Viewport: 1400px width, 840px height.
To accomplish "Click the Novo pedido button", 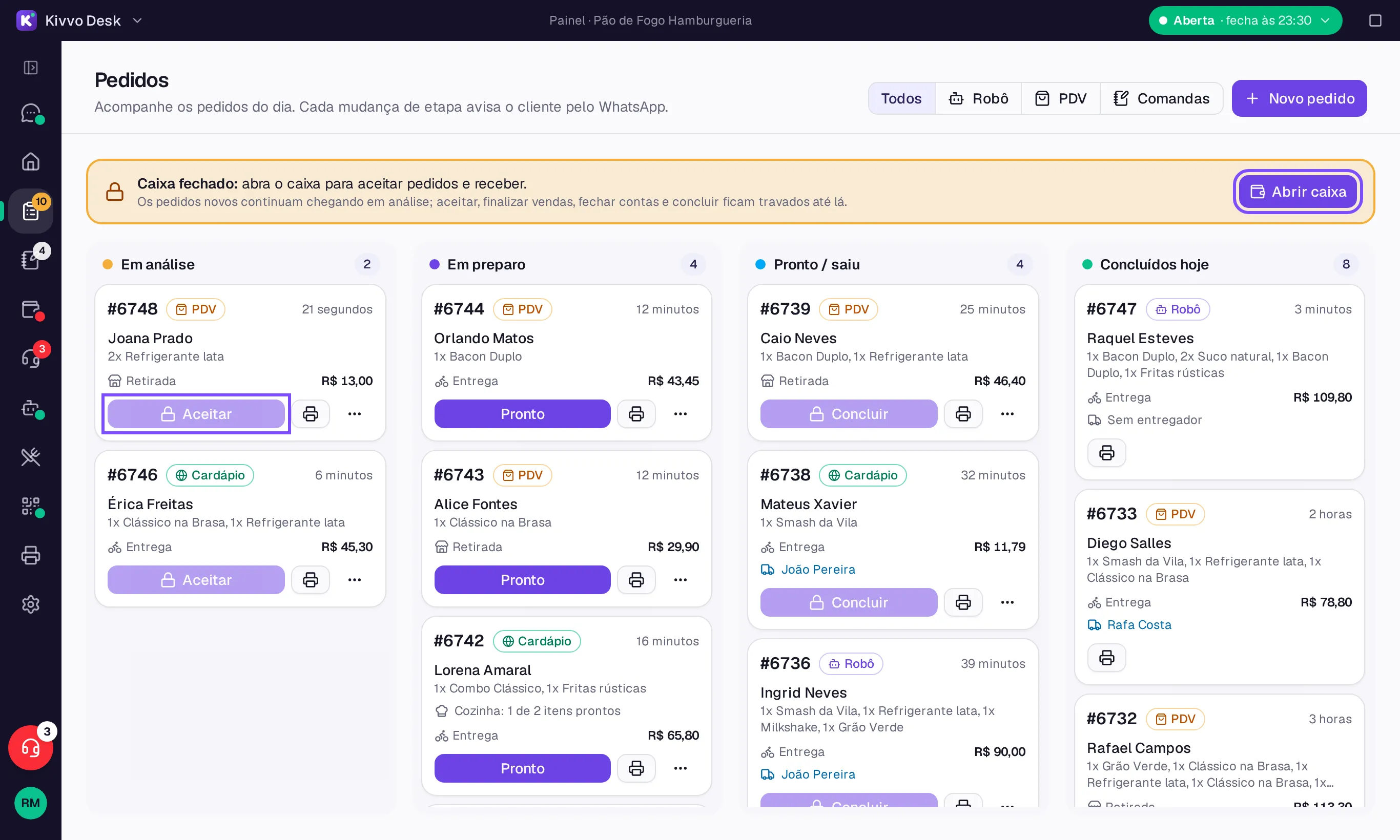I will (1299, 98).
